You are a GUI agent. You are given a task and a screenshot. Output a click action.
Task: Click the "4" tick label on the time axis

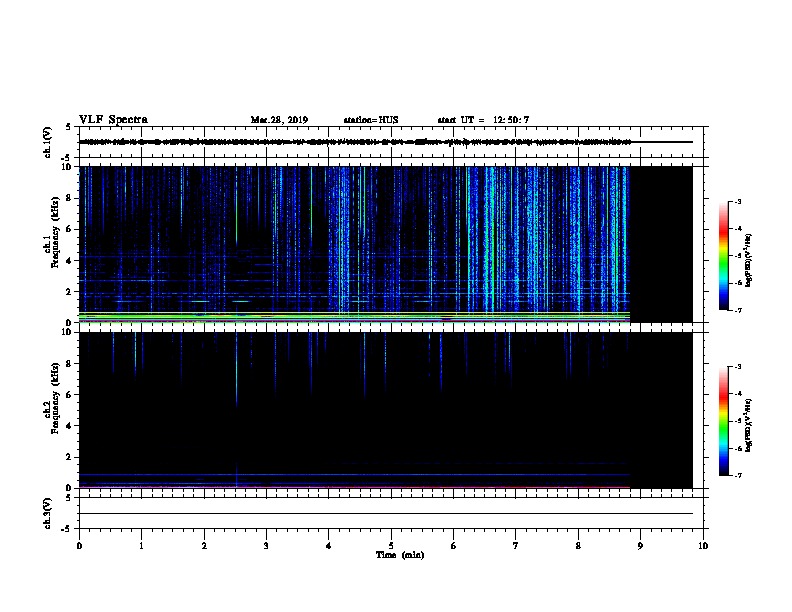pos(329,546)
